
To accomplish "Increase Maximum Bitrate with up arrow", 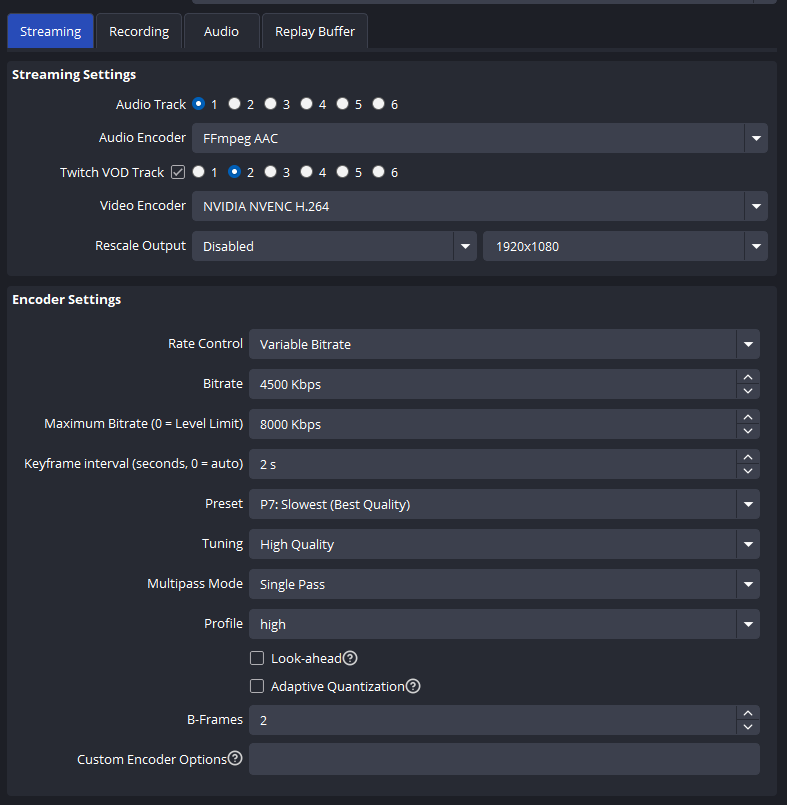I will pos(748,417).
